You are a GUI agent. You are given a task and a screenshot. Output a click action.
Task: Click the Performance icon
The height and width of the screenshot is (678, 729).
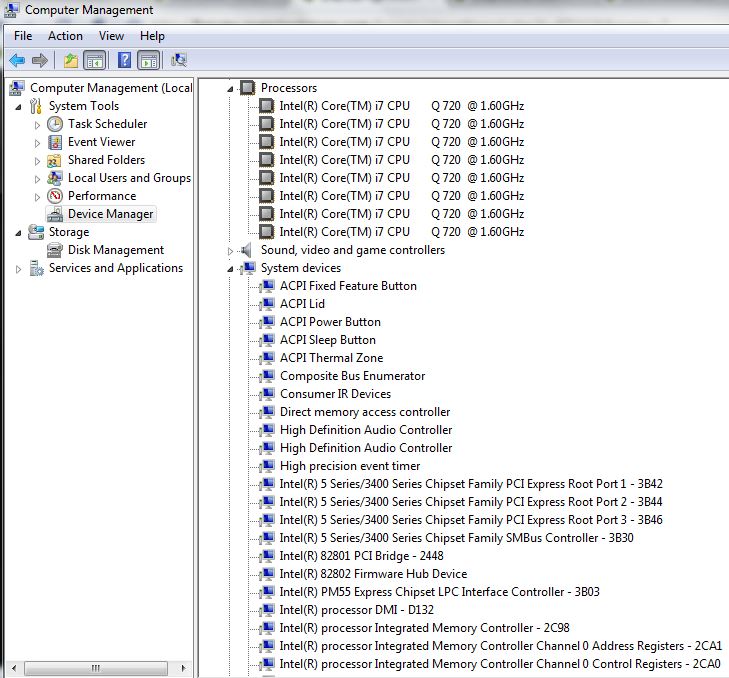[55, 196]
